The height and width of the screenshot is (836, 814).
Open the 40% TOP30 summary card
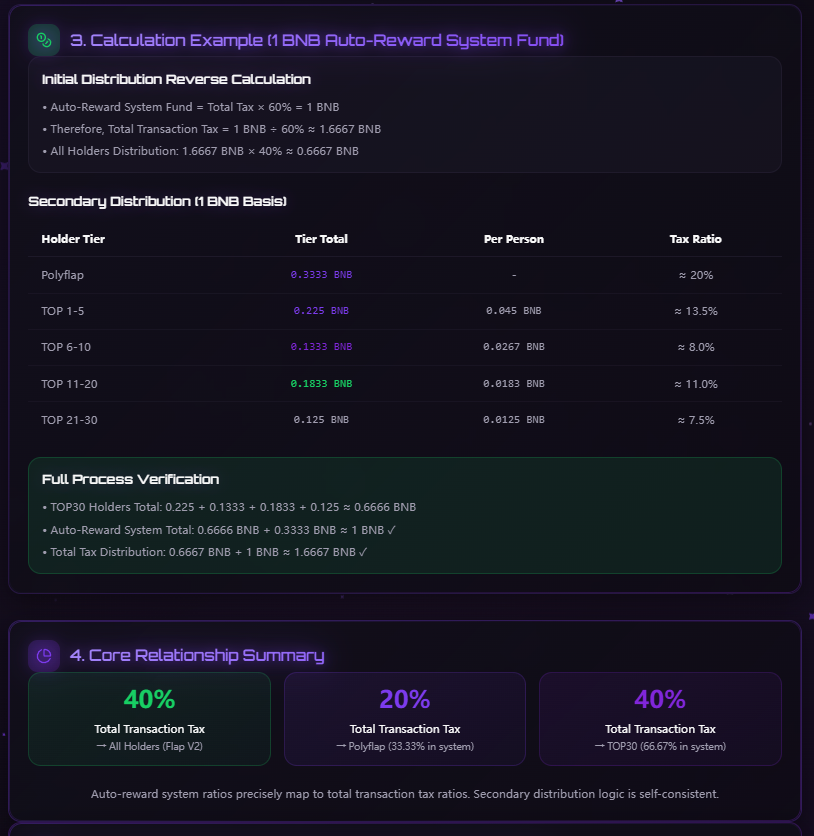pos(660,719)
